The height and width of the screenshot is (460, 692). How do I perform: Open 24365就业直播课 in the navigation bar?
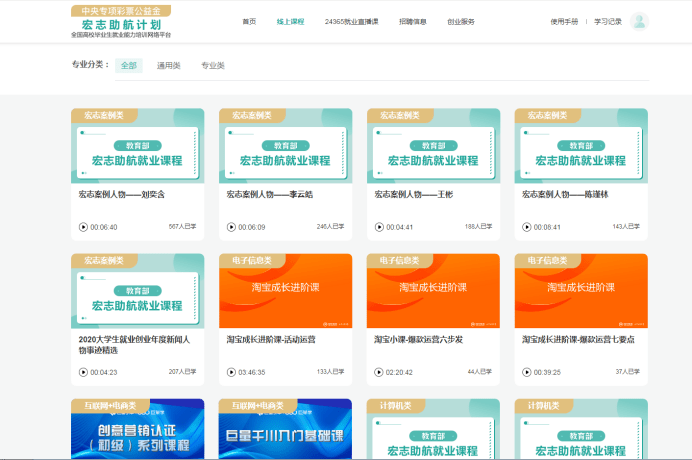coord(351,21)
